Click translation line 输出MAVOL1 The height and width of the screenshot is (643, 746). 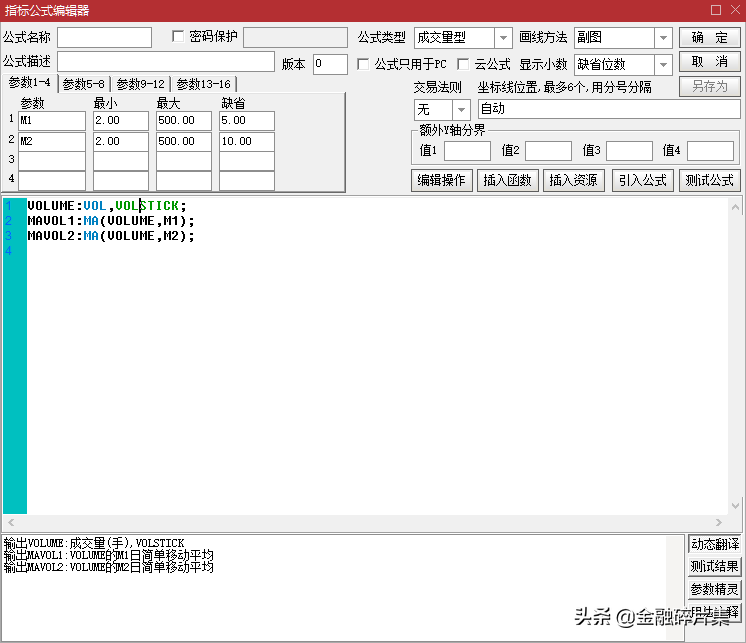coord(108,555)
